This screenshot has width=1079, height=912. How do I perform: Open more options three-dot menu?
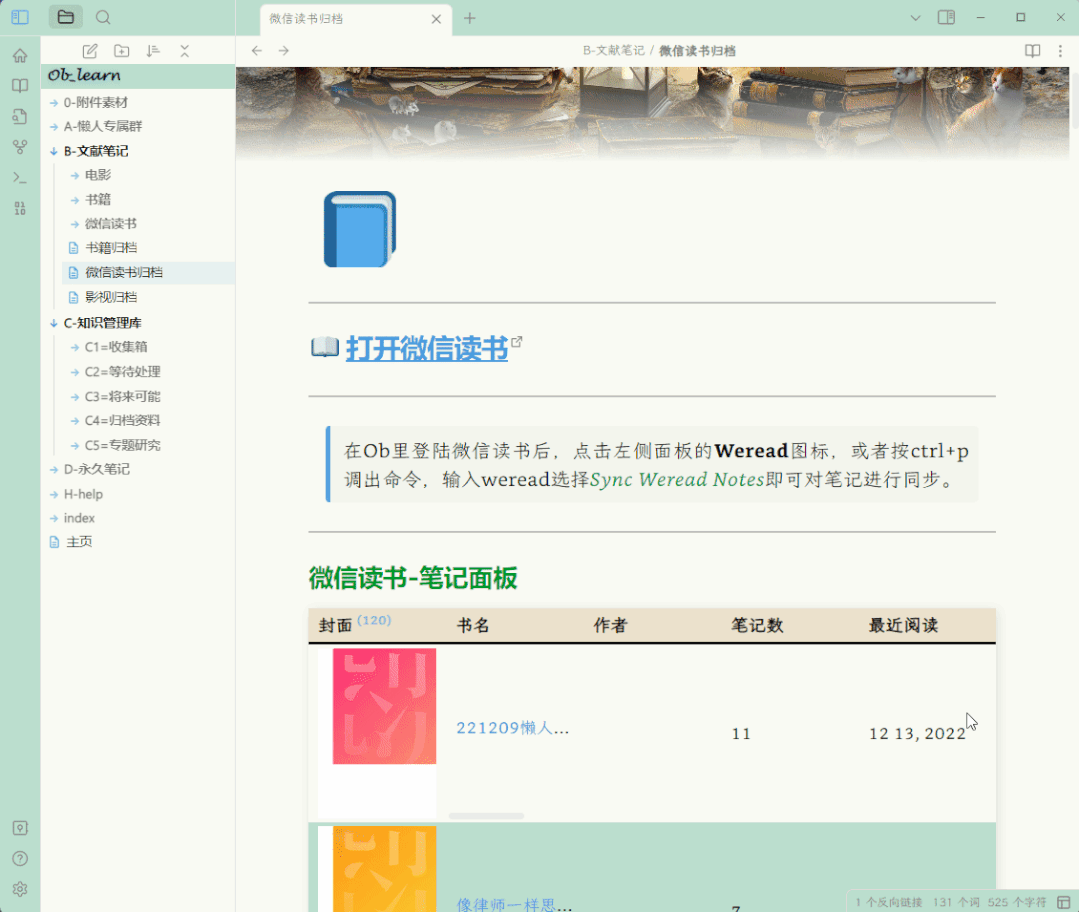(x=1060, y=50)
